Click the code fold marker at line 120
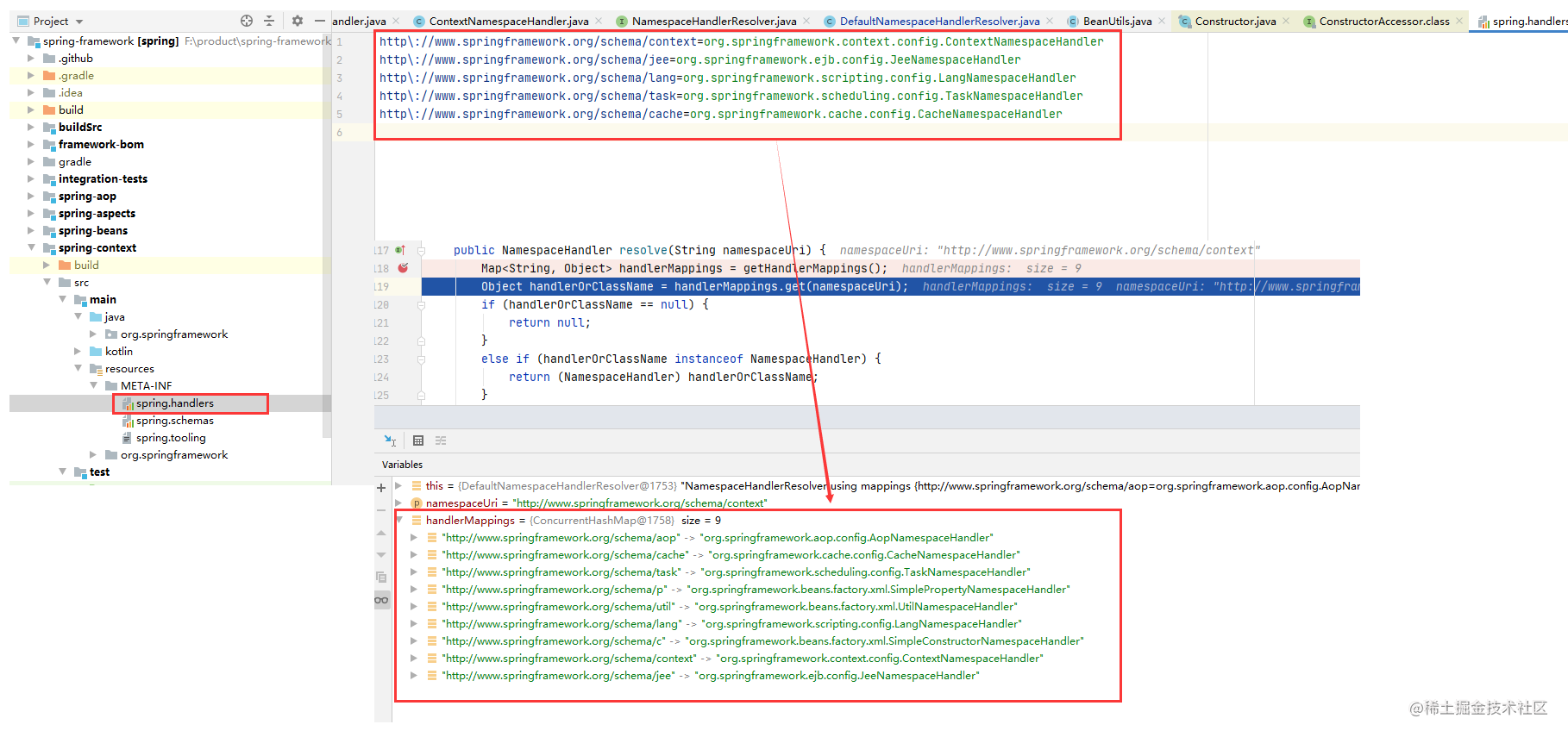Image resolution: width=1568 pixels, height=737 pixels. [422, 304]
